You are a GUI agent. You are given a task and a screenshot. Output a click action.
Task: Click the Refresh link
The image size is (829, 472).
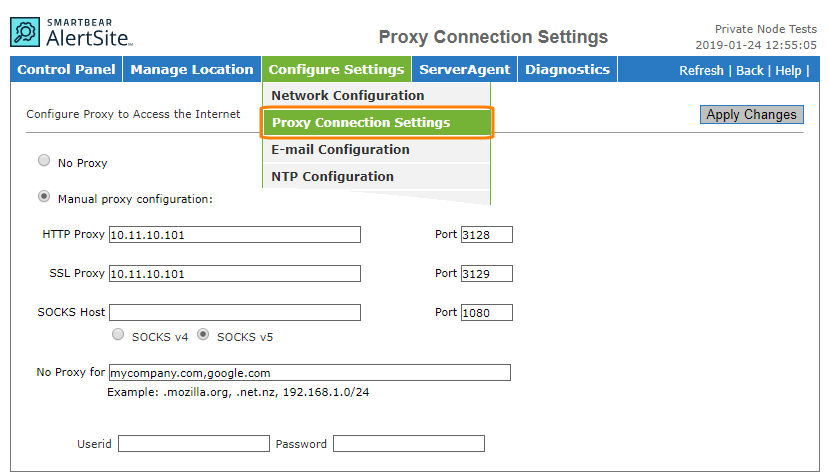tap(701, 71)
